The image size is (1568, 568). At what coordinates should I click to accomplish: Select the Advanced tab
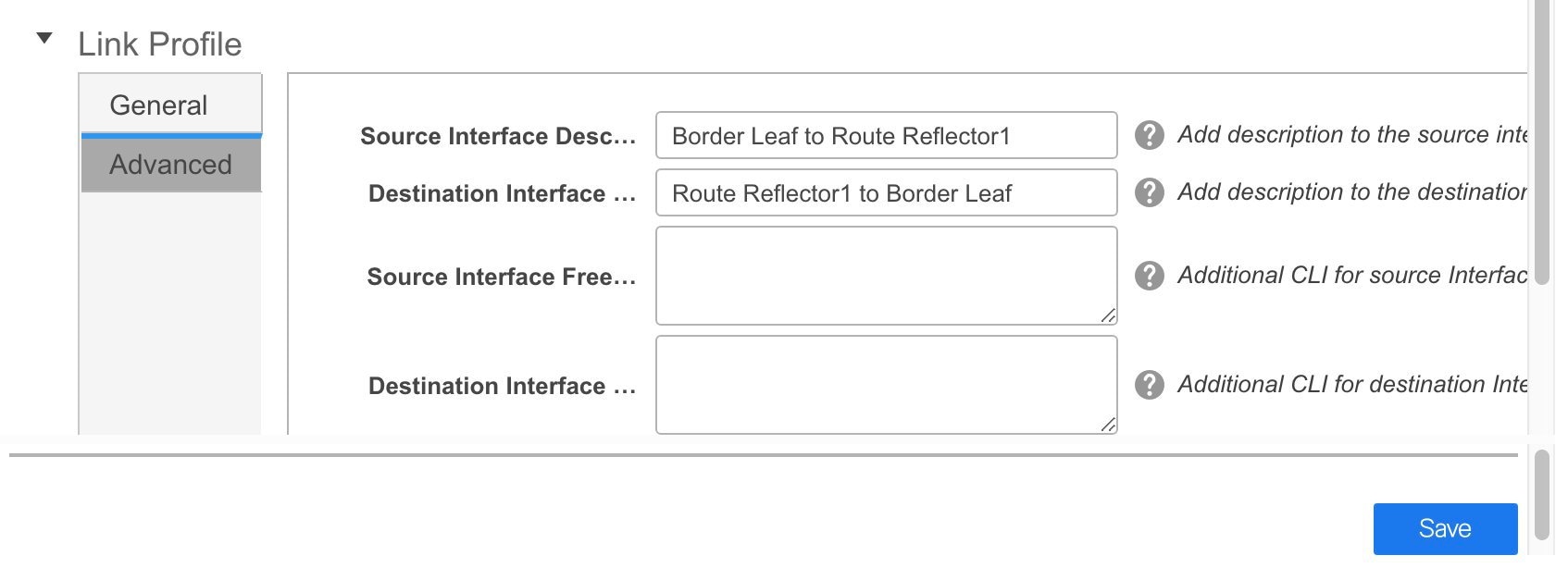click(x=170, y=165)
